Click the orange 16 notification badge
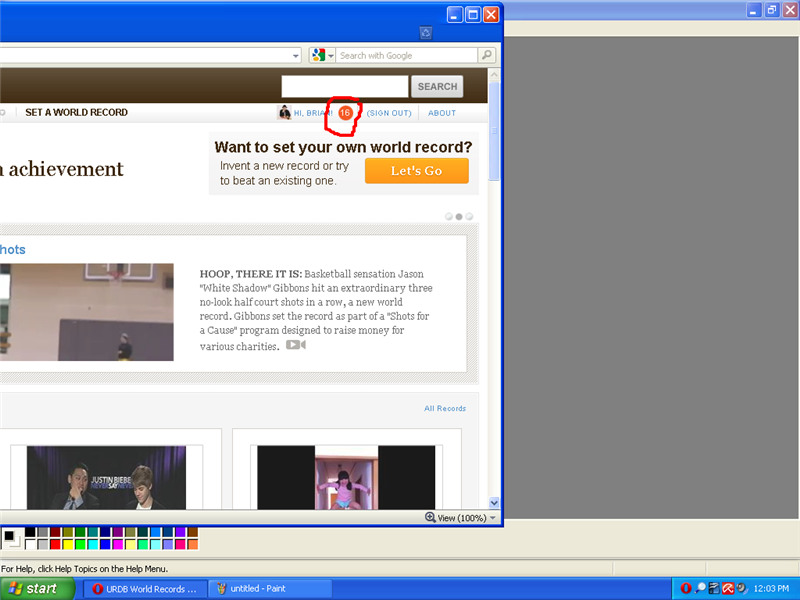The height and width of the screenshot is (600, 800). [345, 113]
